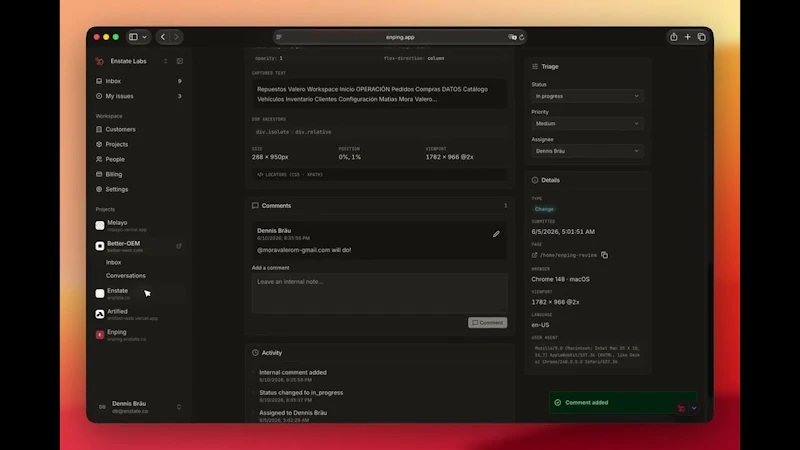Go back in Safari
The height and width of the screenshot is (450, 800).
(x=163, y=37)
